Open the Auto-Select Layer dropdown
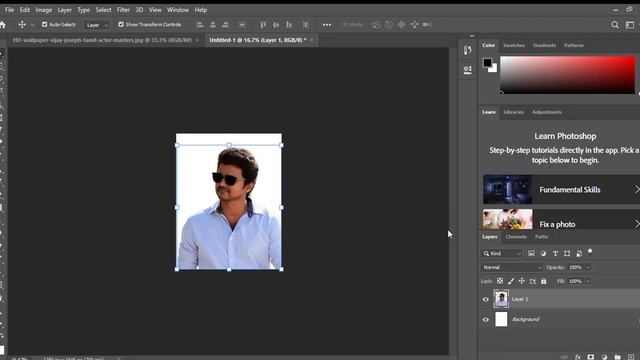 97,25
